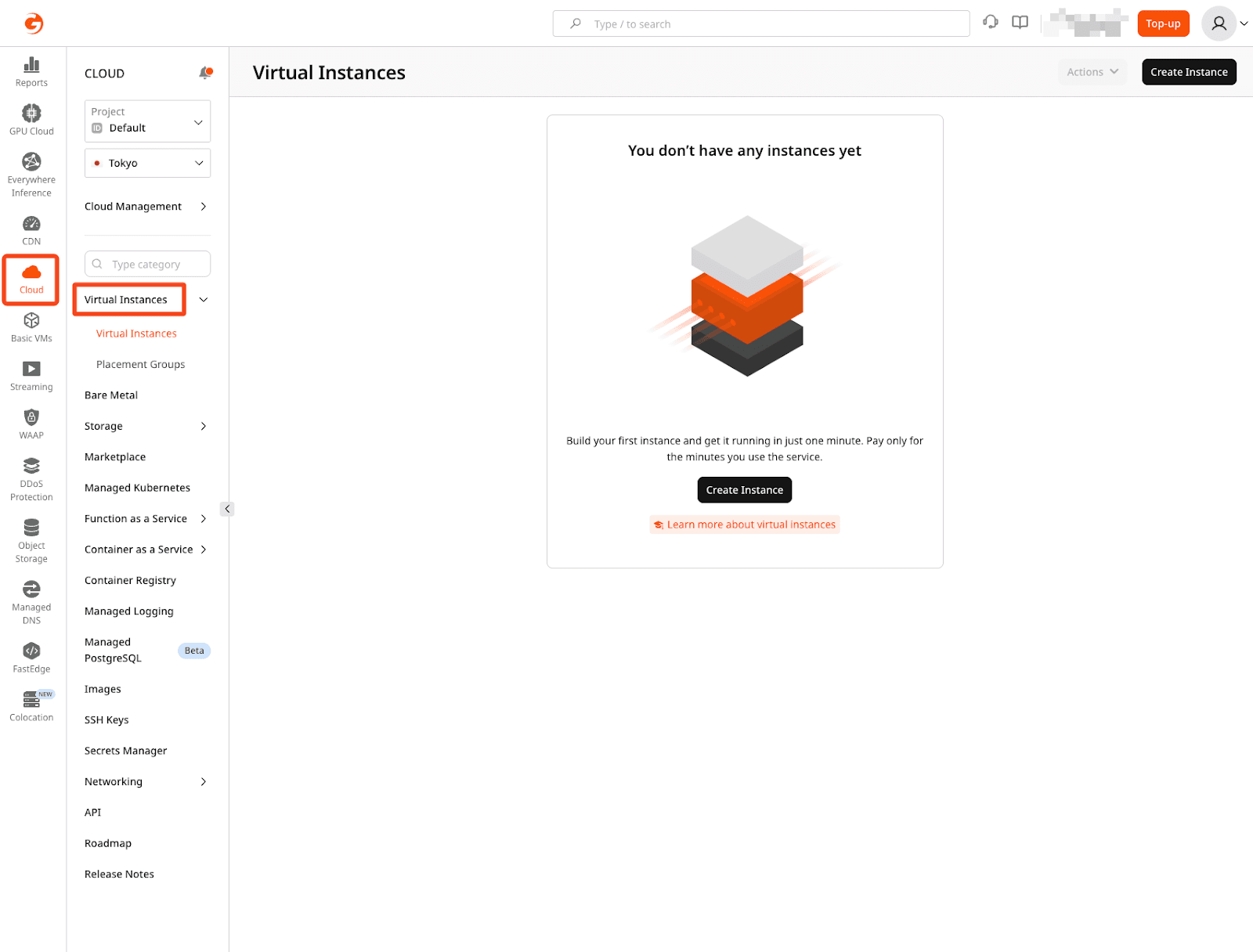Screen dimensions: 1253x952
Task: Click the support headset icon
Action: tap(991, 23)
